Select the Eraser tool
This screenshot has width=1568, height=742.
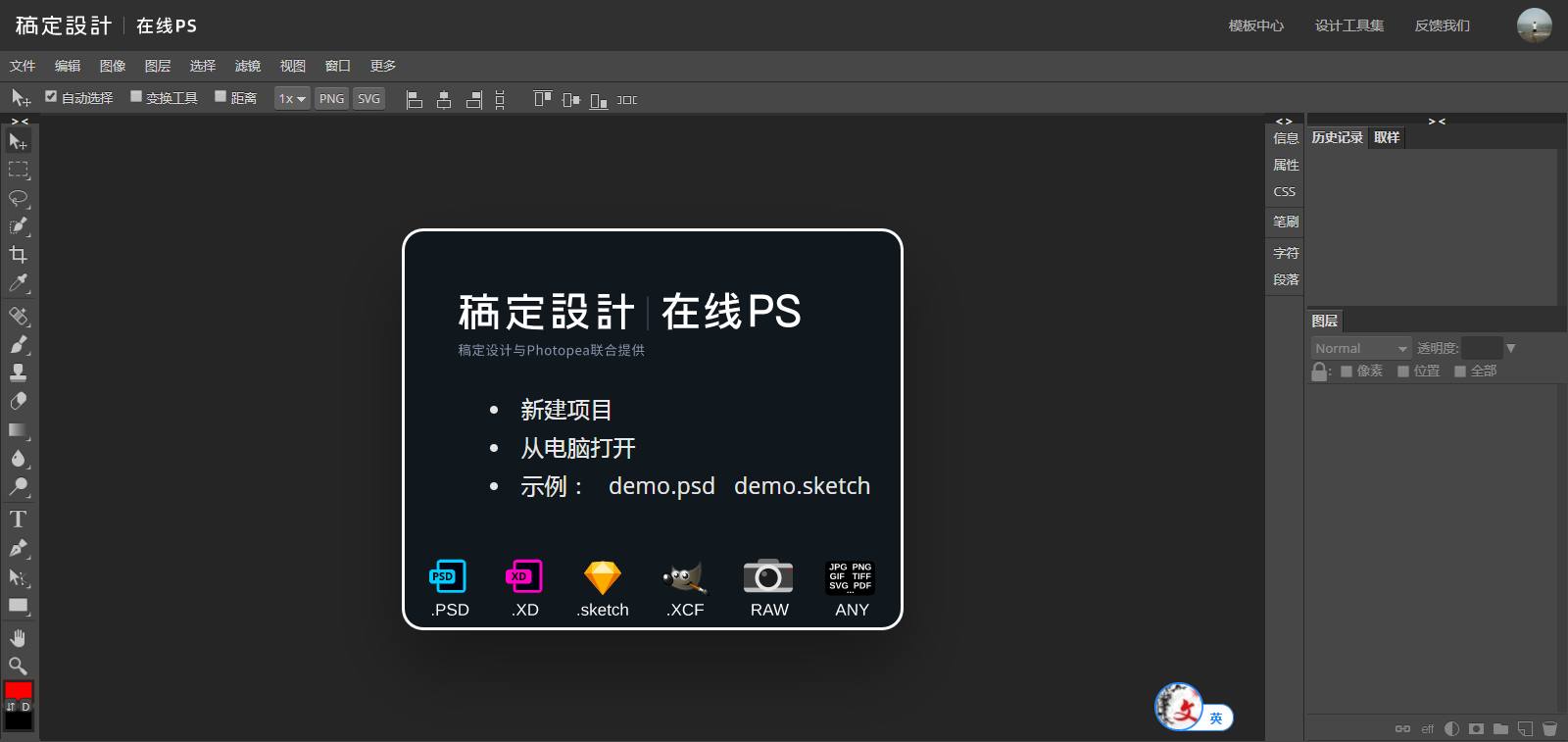point(18,401)
